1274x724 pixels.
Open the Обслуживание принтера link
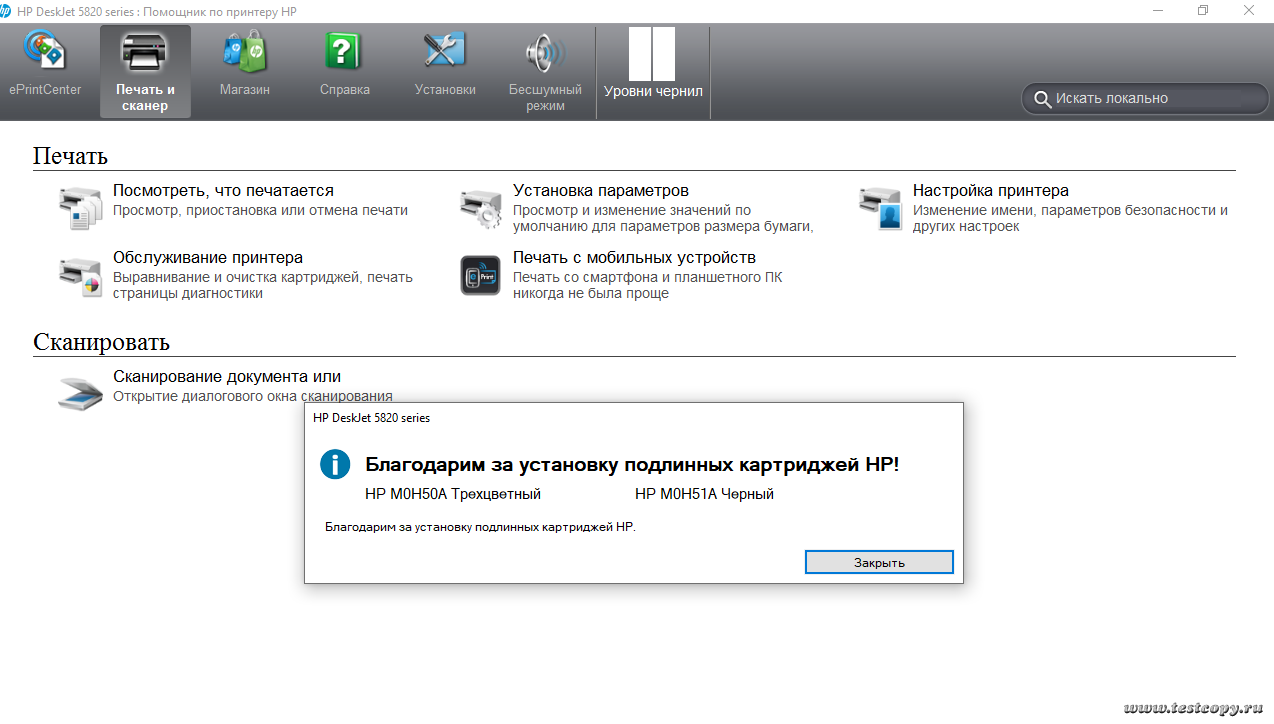208,258
